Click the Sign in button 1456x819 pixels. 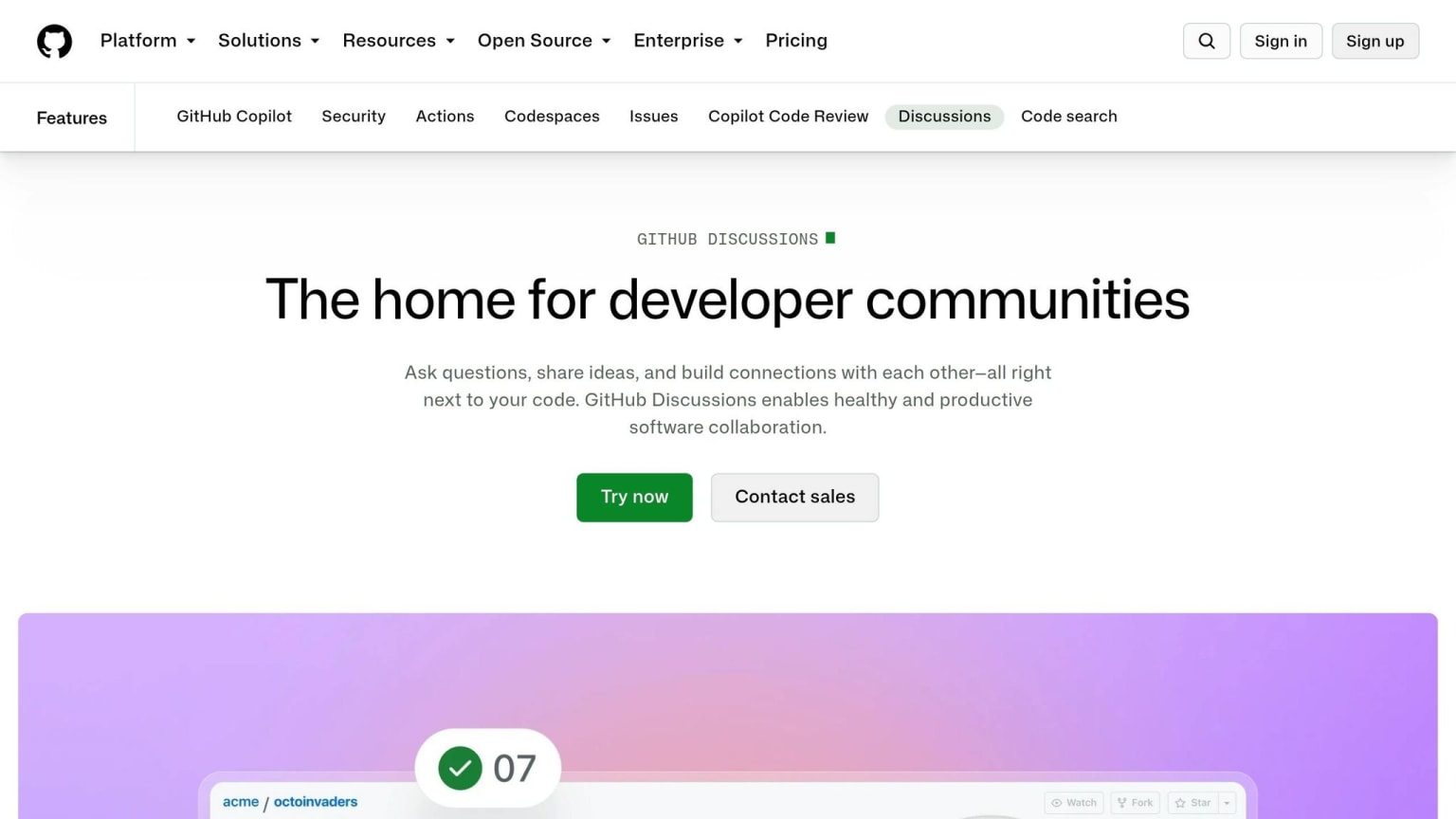pos(1281,41)
